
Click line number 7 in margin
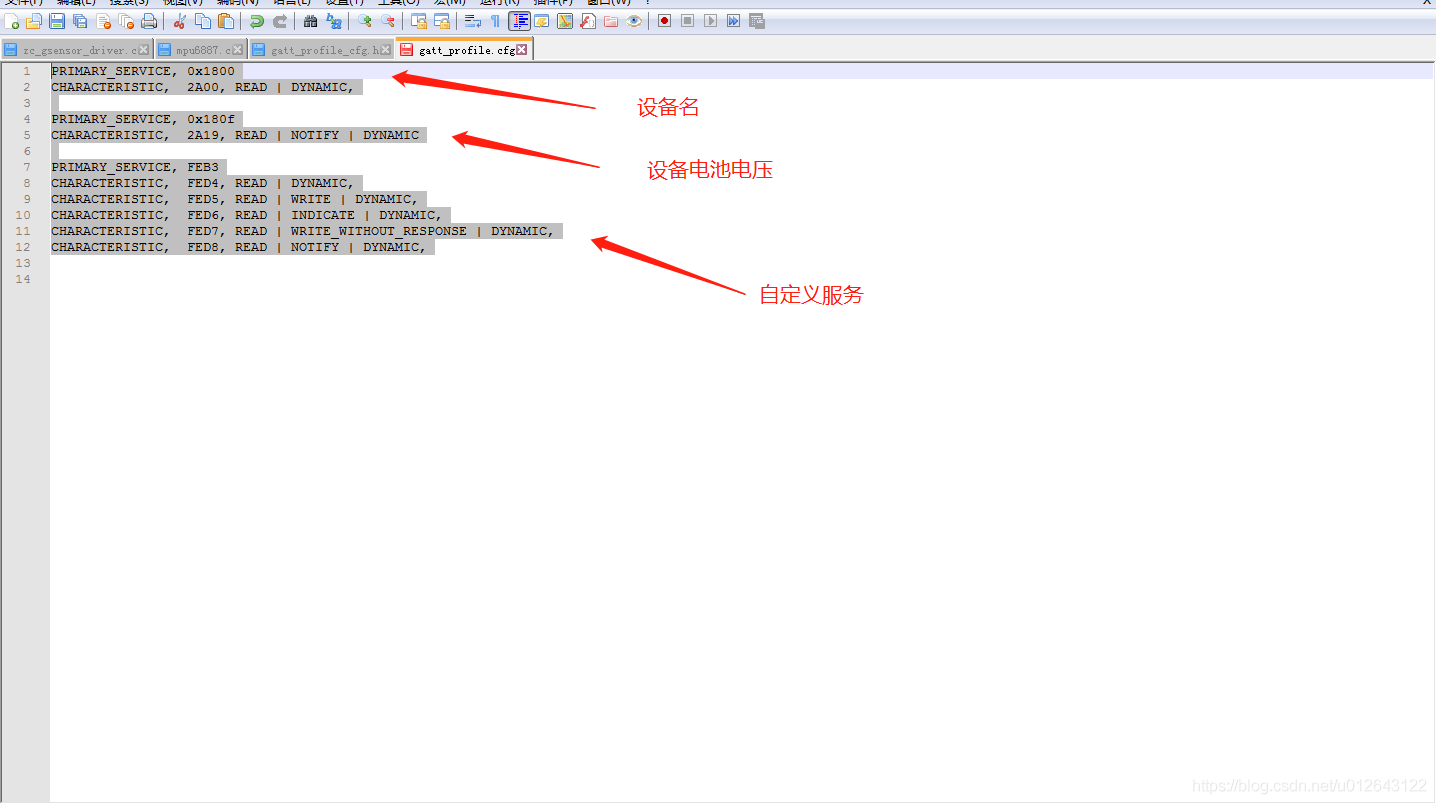pos(27,167)
